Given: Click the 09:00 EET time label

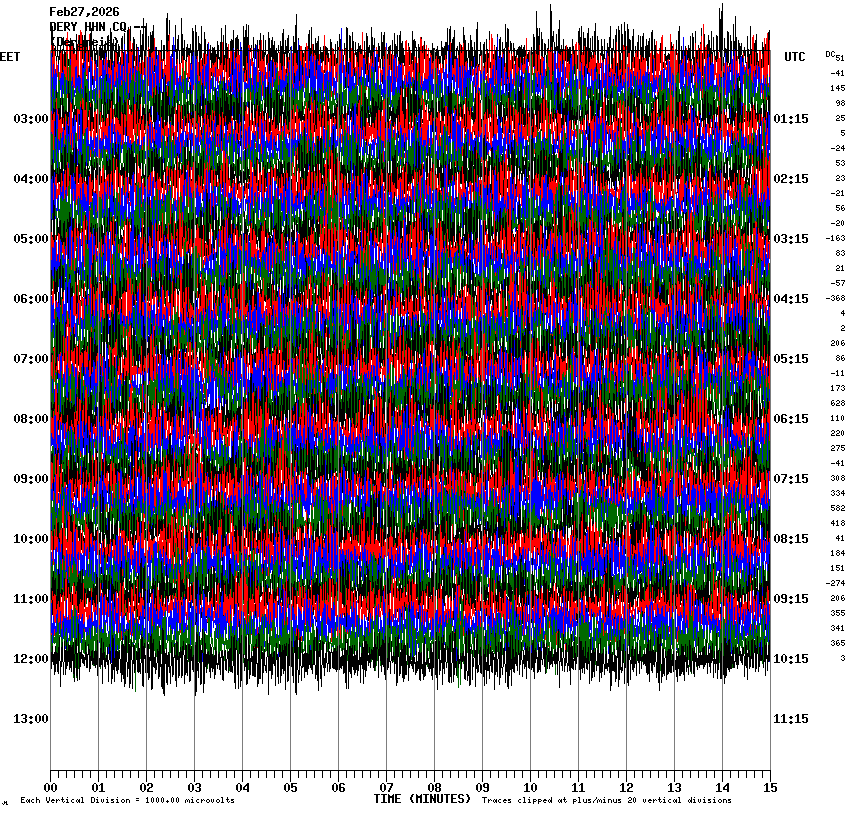Looking at the screenshot, I should pyautogui.click(x=30, y=479).
